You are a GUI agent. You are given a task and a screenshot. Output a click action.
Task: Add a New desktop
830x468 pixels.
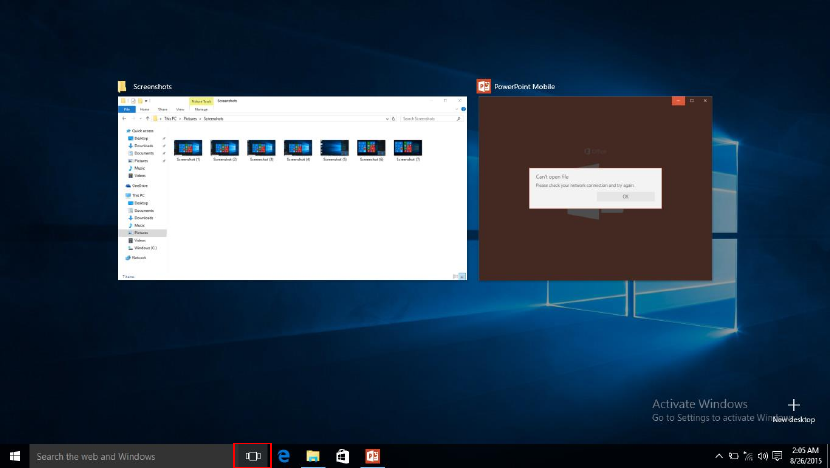pos(793,410)
